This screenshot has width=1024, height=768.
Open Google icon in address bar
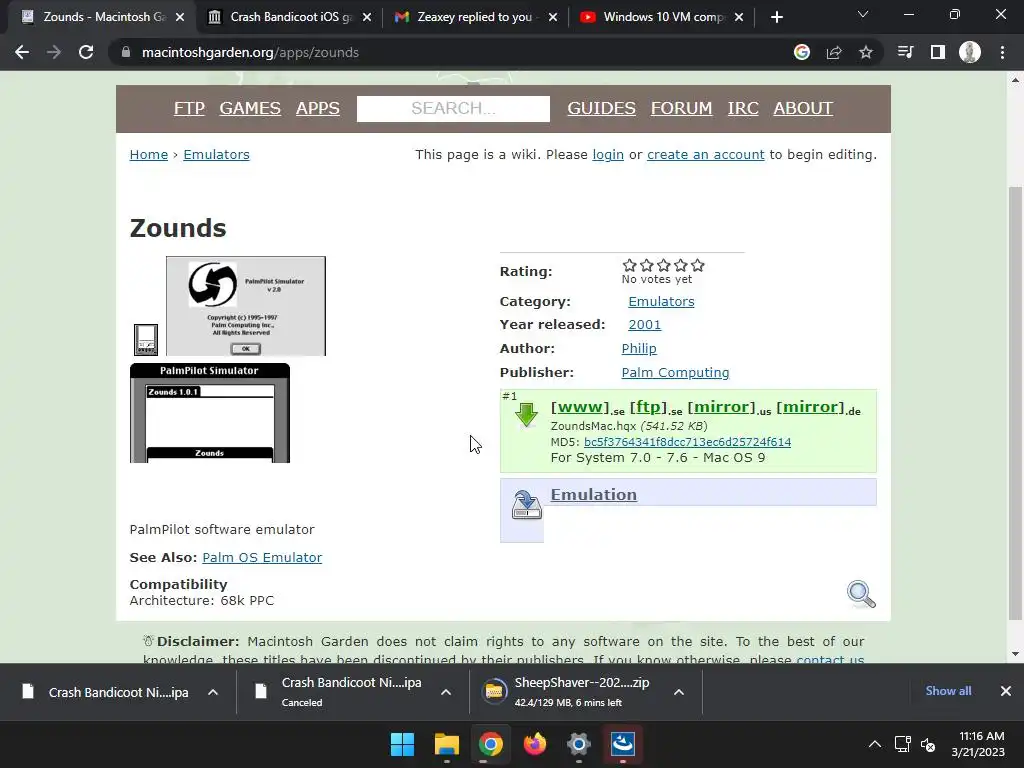pos(802,52)
